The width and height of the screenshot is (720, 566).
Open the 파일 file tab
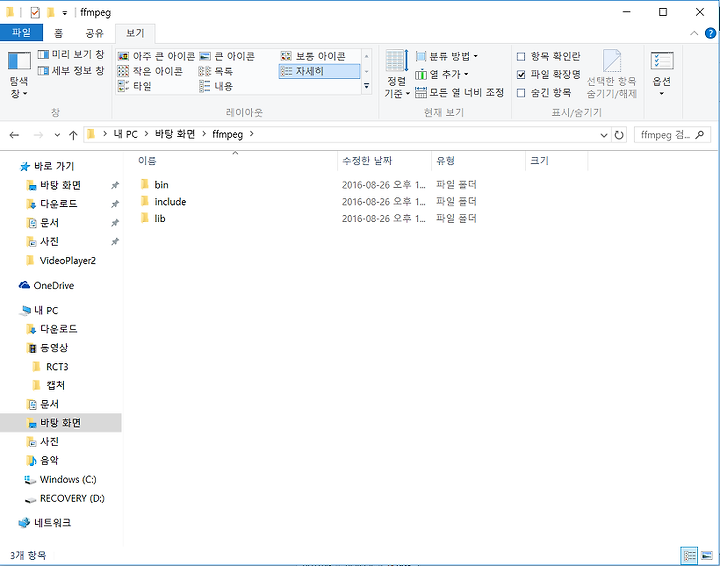point(22,33)
